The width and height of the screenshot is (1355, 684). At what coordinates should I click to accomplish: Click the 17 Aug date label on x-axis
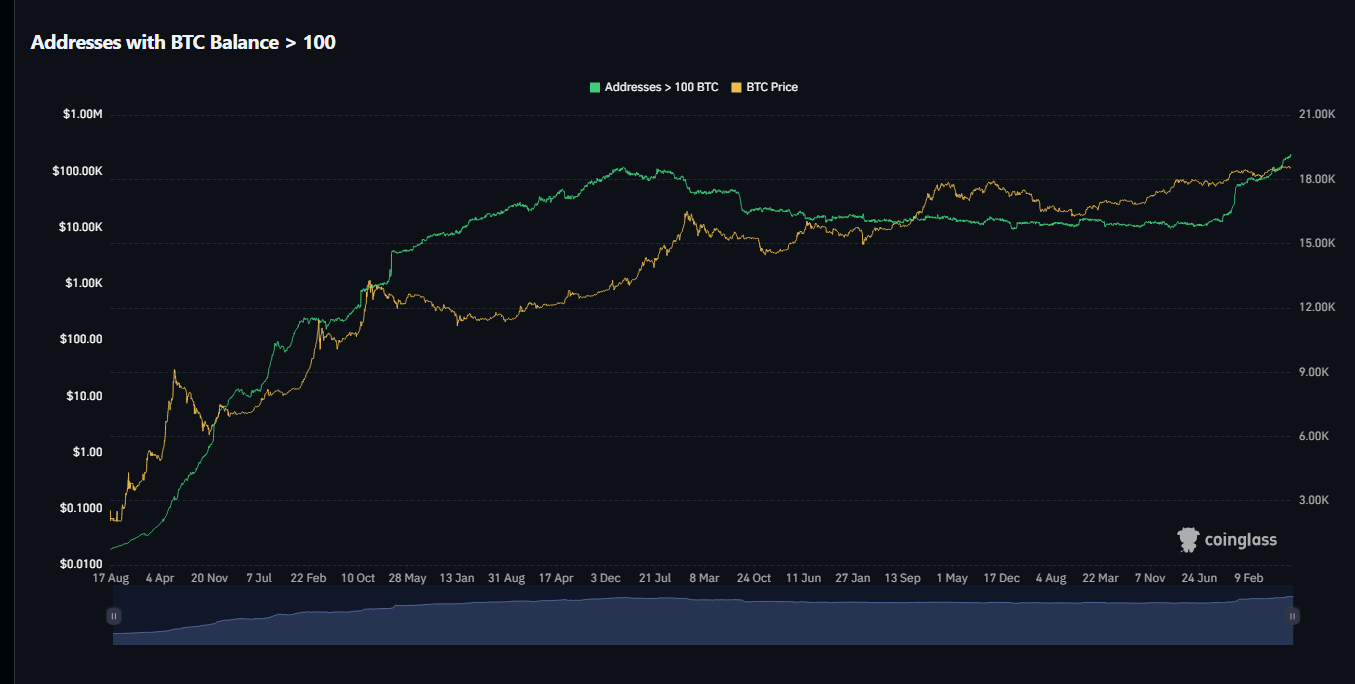tap(110, 578)
